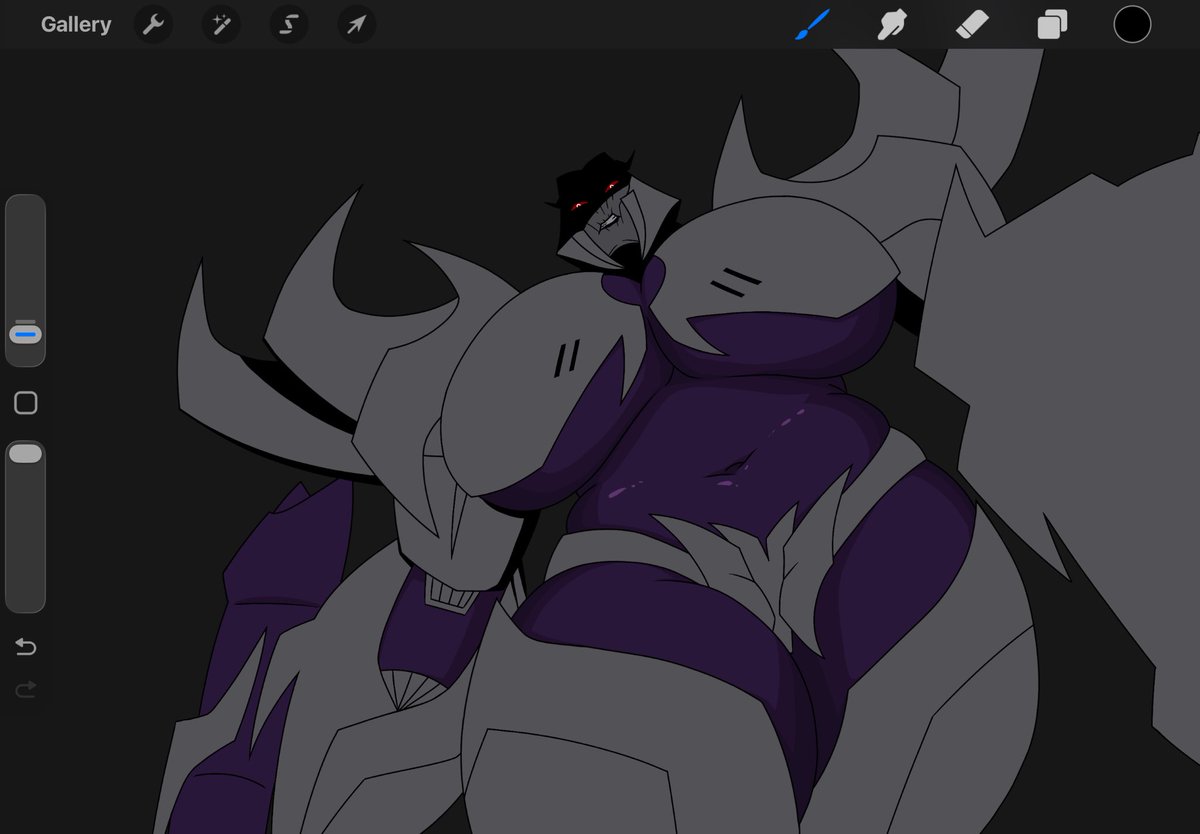1200x834 pixels.
Task: Undo the last stroke
Action: pyautogui.click(x=26, y=647)
